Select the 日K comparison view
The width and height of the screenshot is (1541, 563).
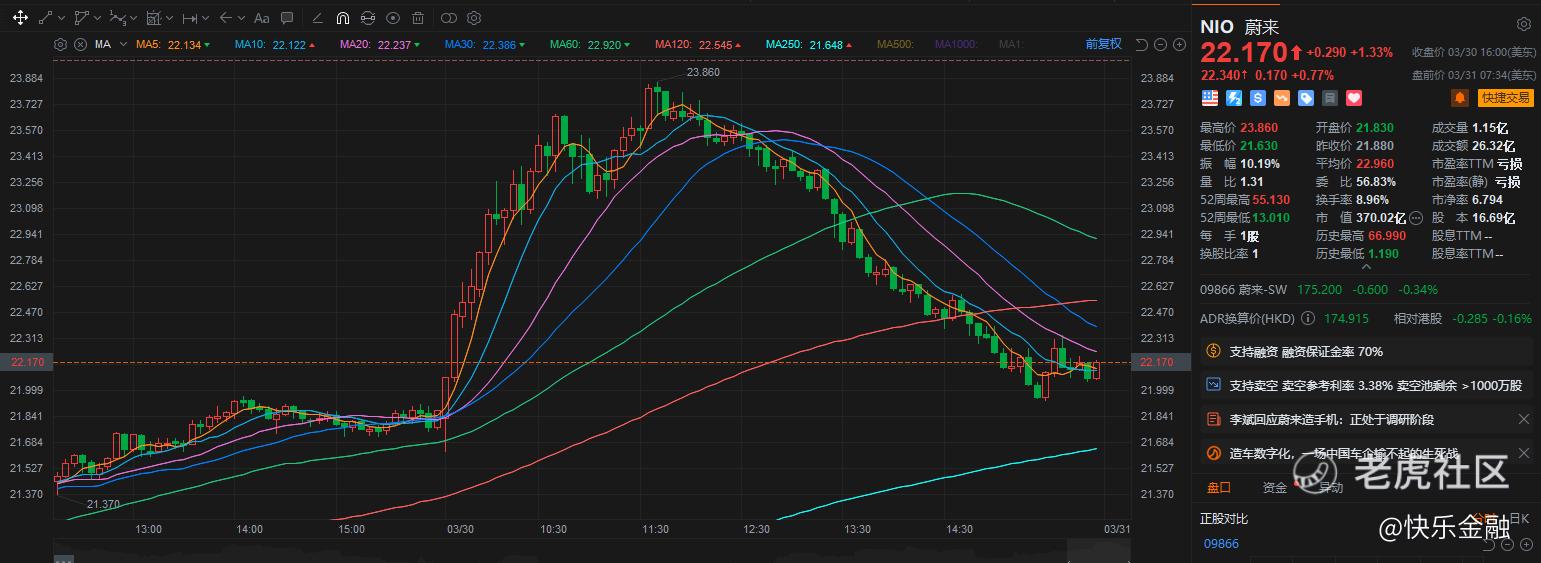1520,518
